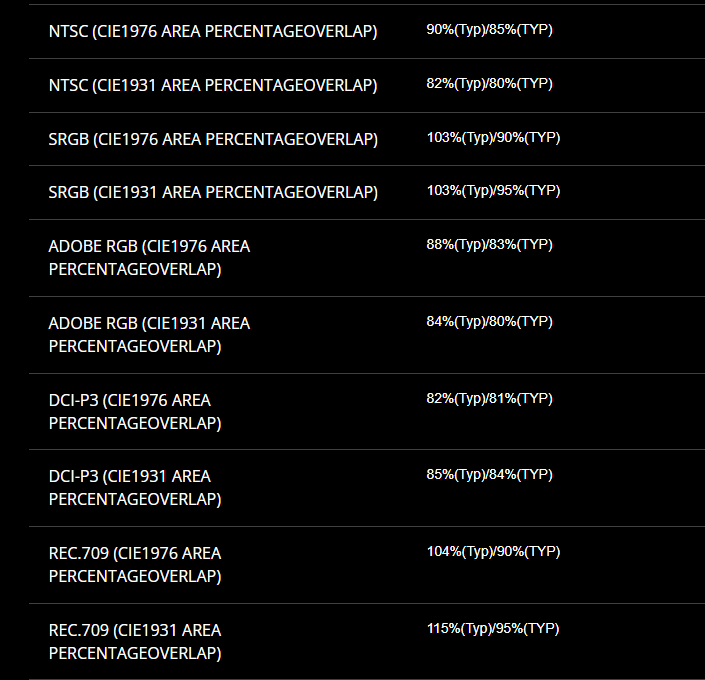Select the 103%(Typ)/95%(TYP) value
Viewport: 705px width, 680px height.
493,190
